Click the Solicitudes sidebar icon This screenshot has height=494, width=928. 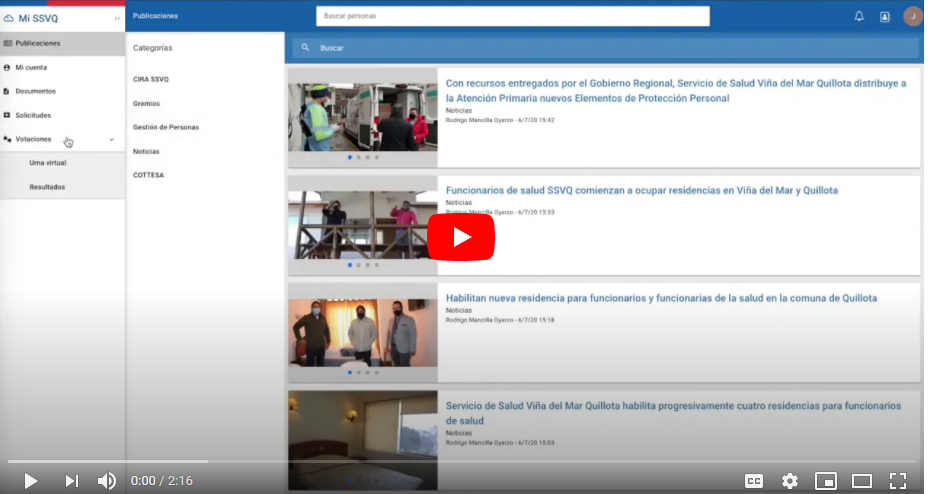pyautogui.click(x=7, y=115)
